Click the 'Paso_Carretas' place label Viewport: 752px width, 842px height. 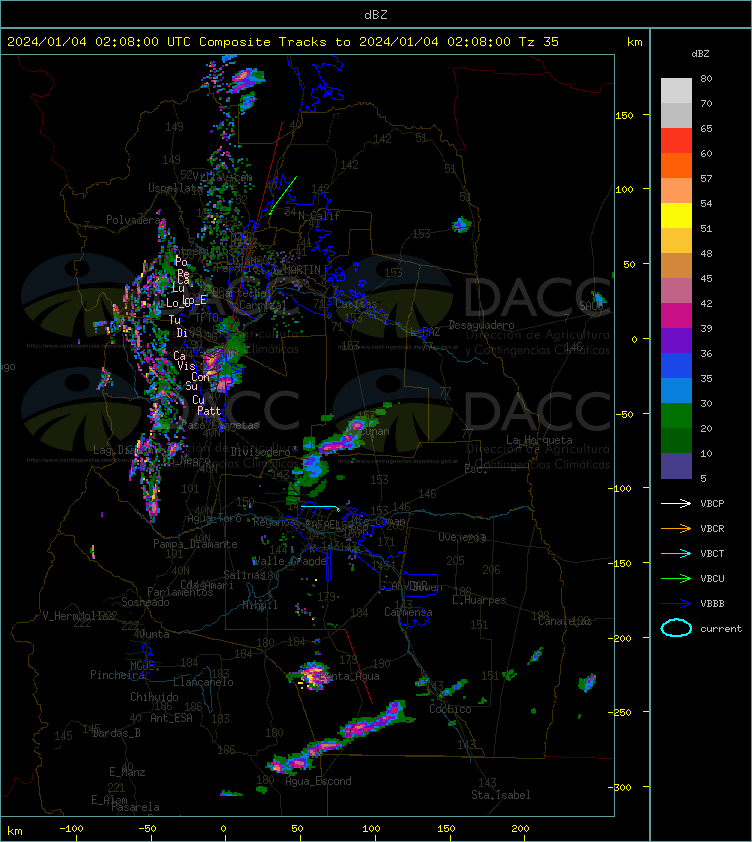[220, 425]
